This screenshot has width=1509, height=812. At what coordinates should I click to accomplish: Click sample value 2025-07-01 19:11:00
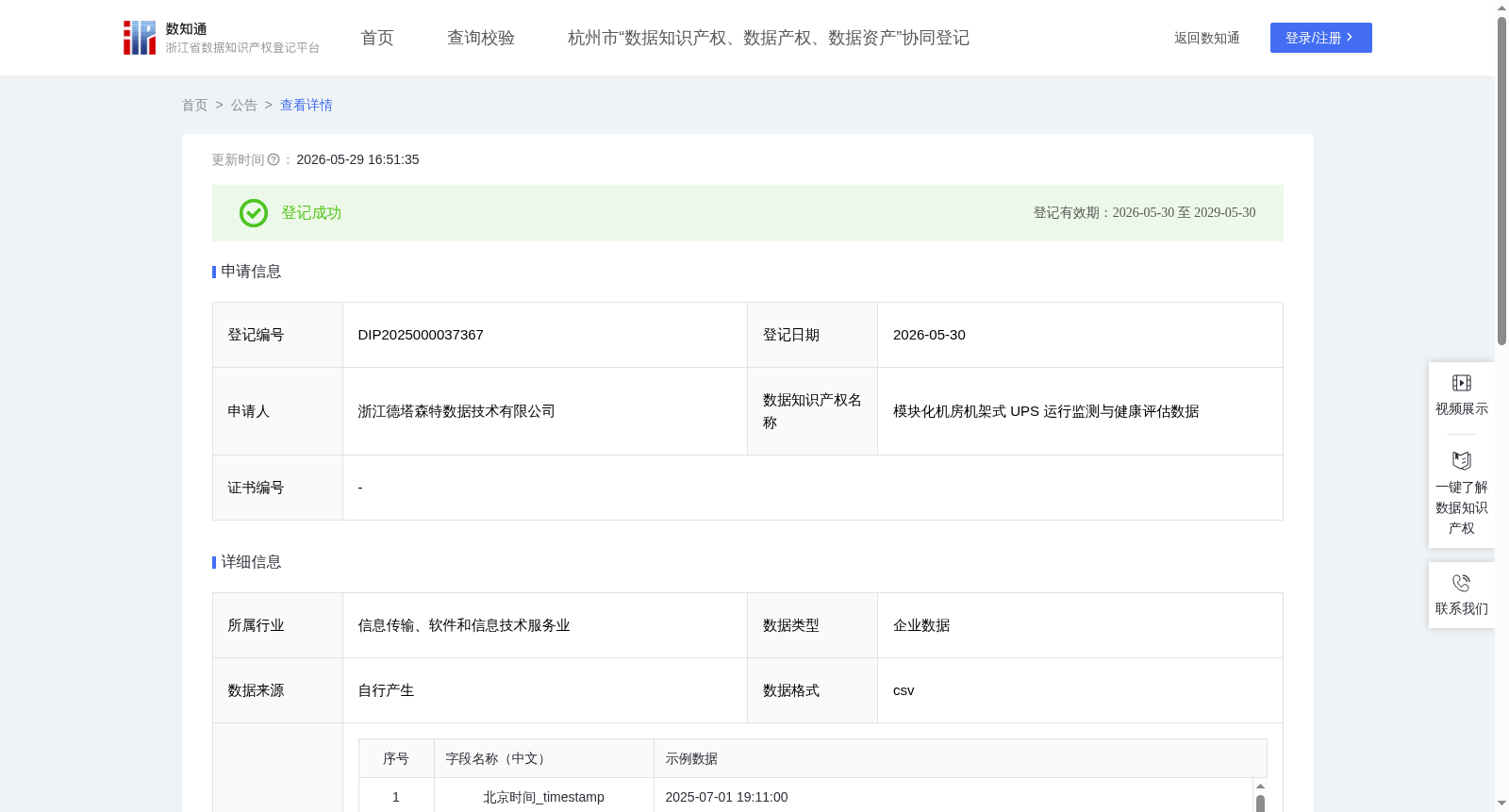[726, 797]
